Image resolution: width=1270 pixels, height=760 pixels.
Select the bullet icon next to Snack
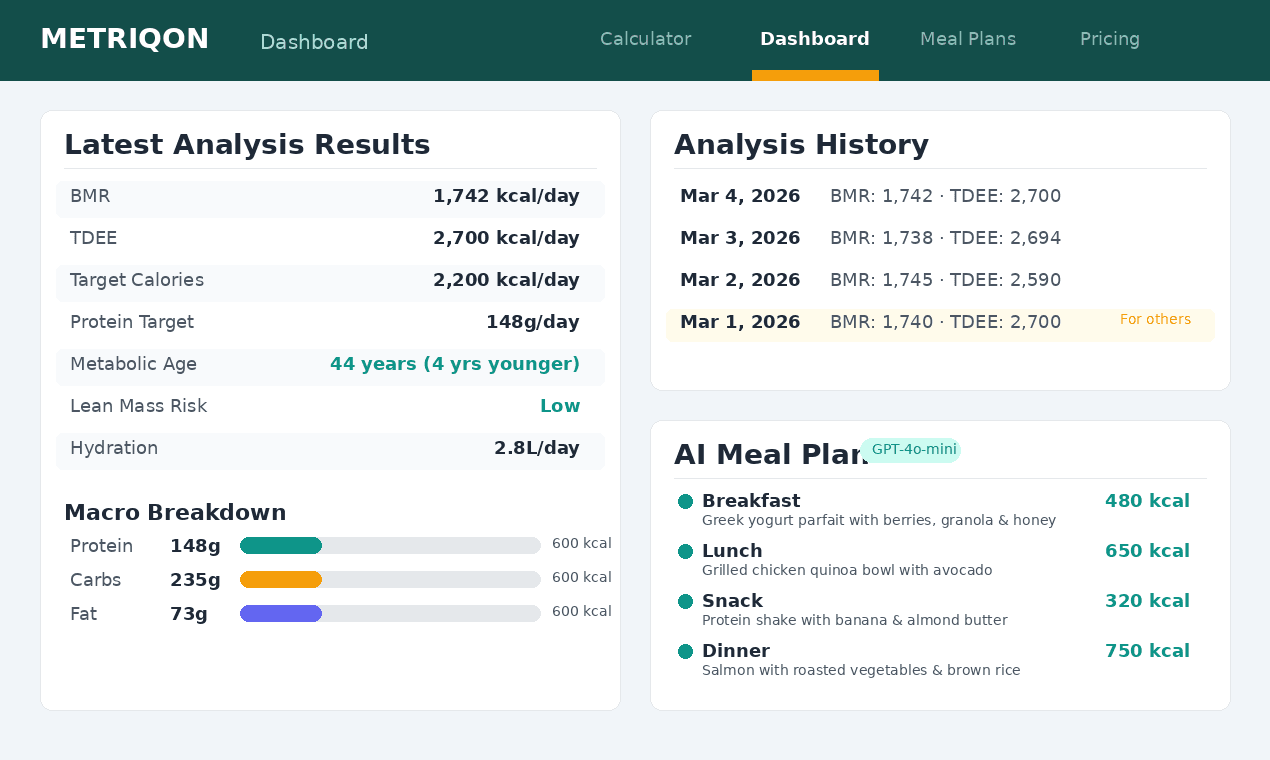[685, 600]
